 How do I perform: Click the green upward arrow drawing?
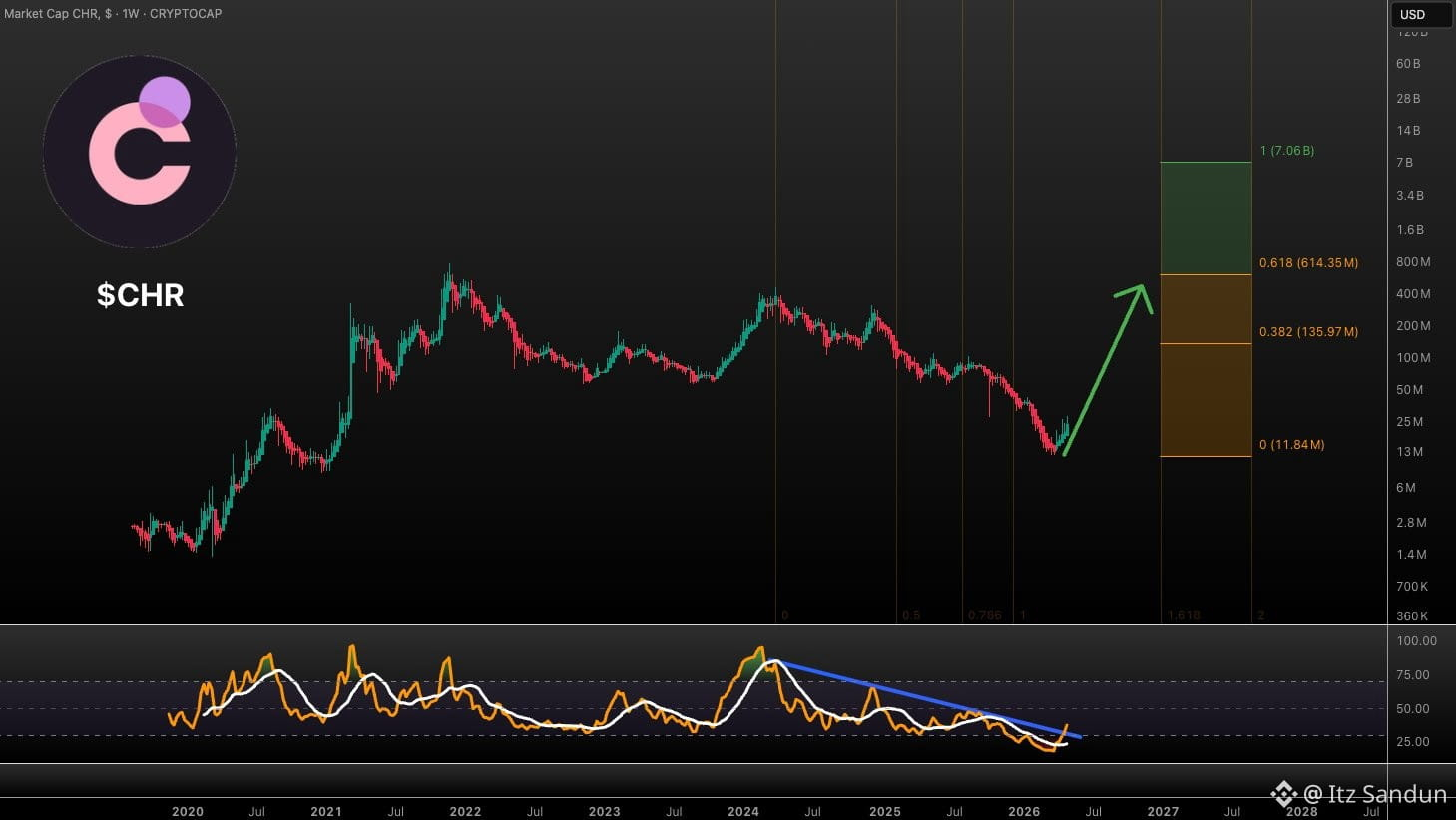tap(1108, 370)
